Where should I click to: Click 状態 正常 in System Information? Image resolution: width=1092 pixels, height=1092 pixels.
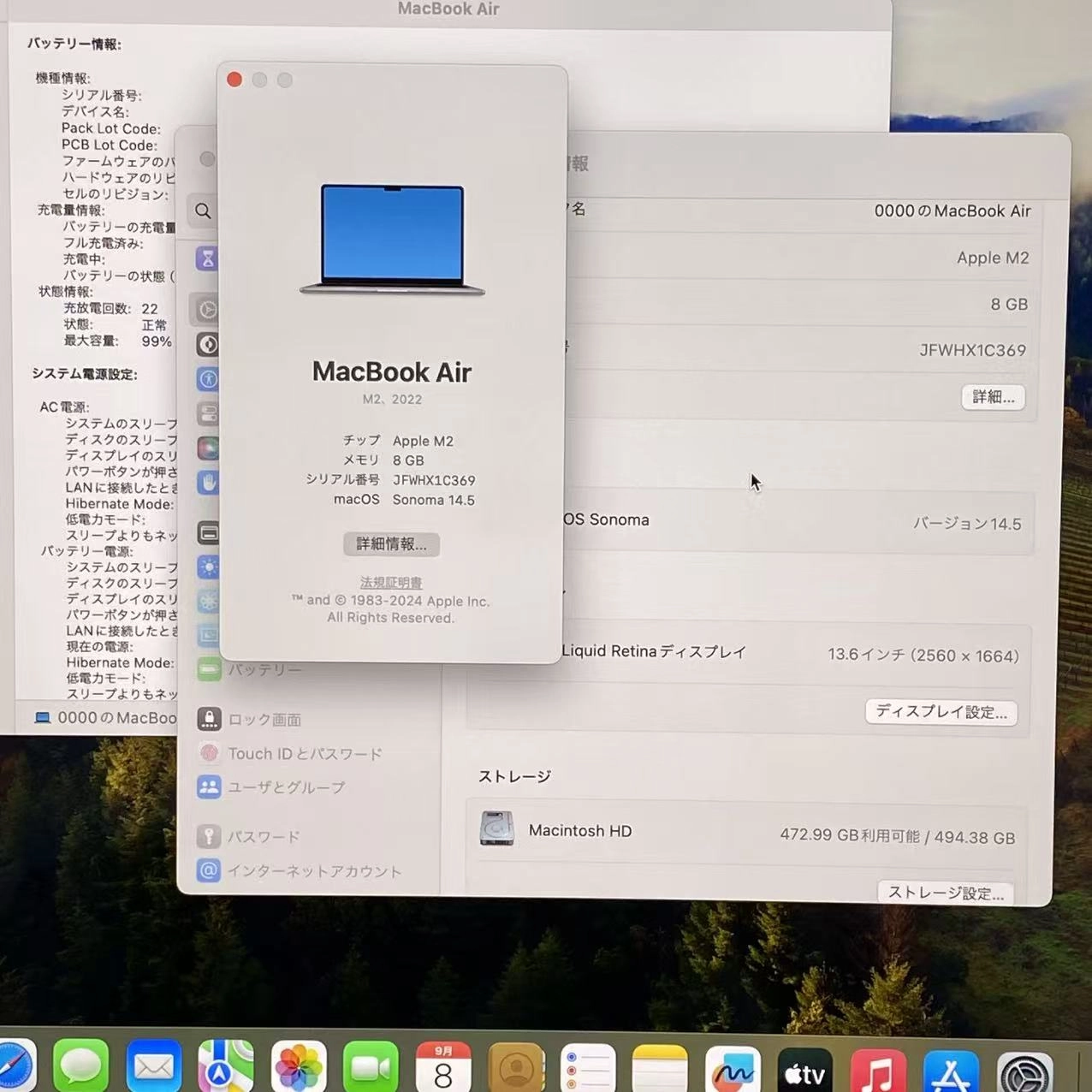pos(116,324)
